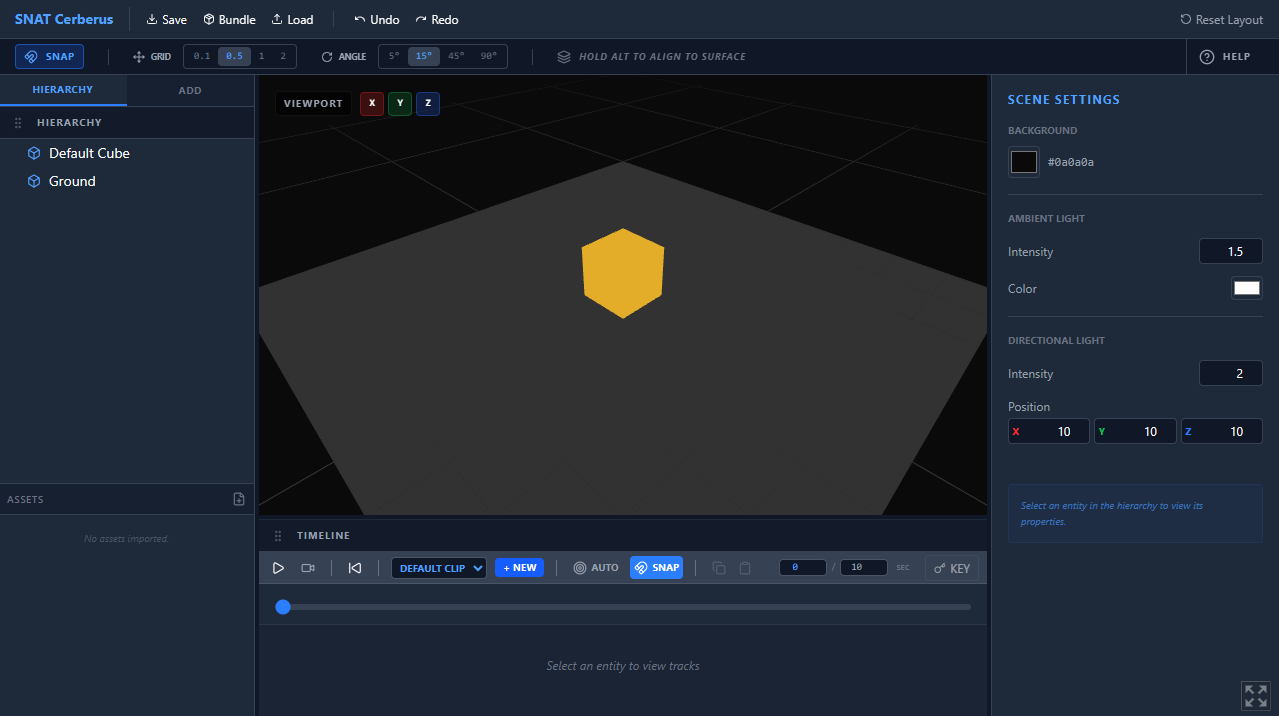Click the paste keyframes icon
This screenshot has width=1279, height=716.
[745, 568]
